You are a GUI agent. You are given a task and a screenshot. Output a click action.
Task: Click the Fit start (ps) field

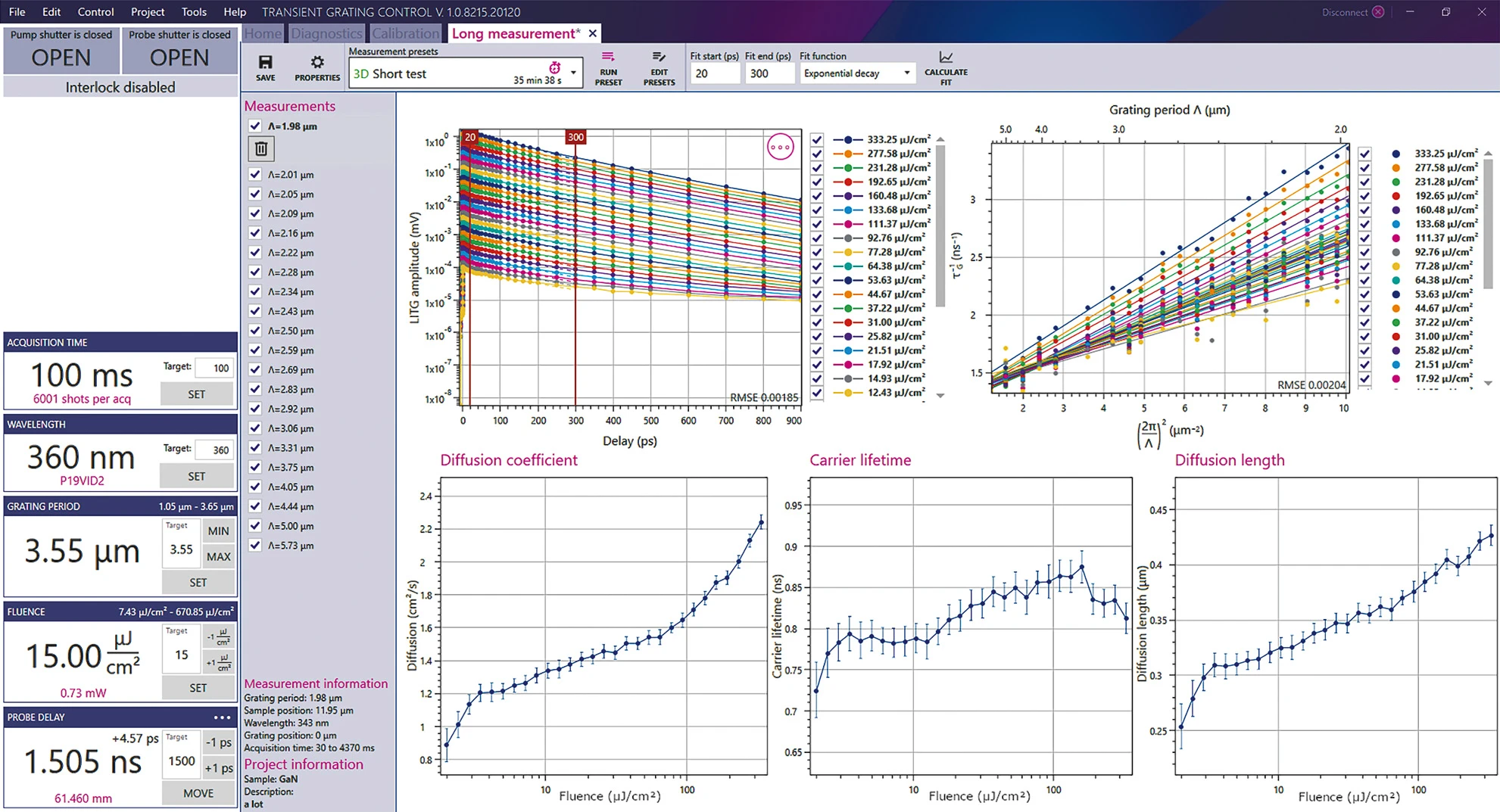(x=714, y=73)
